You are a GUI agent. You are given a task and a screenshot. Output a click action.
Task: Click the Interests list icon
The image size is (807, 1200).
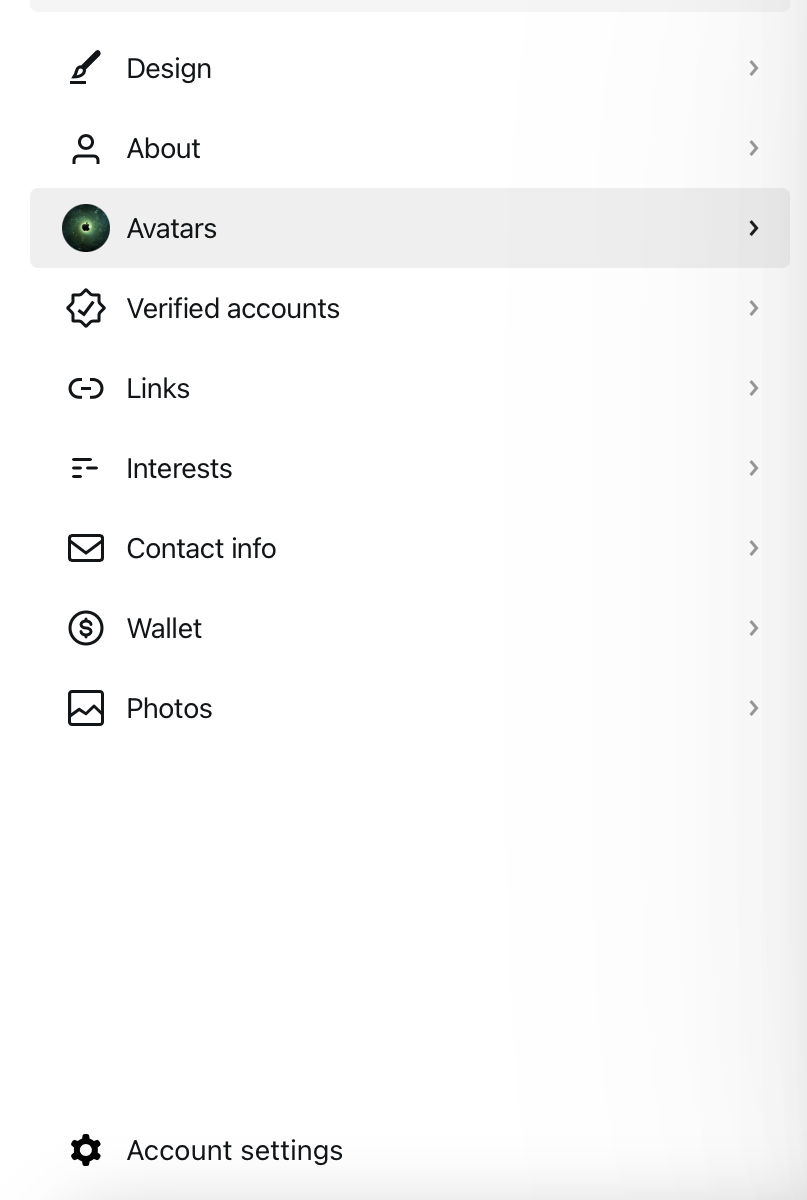coord(85,468)
